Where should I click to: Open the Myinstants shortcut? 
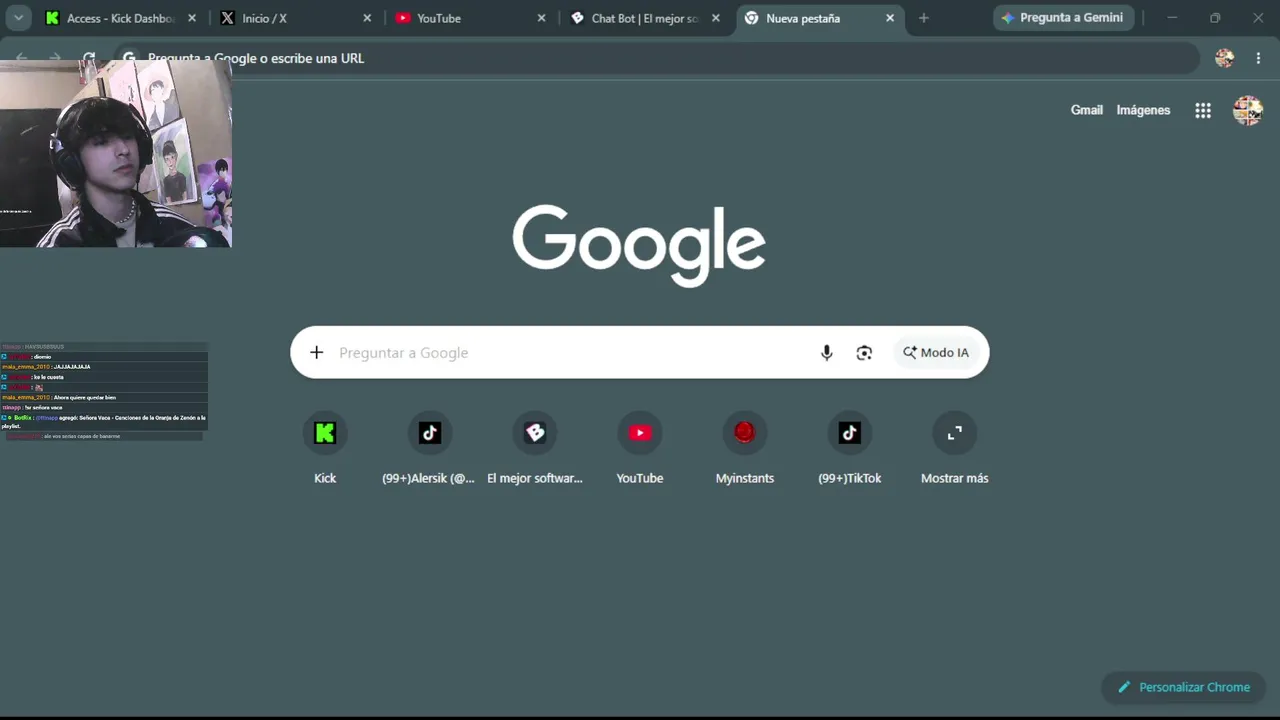coord(745,433)
